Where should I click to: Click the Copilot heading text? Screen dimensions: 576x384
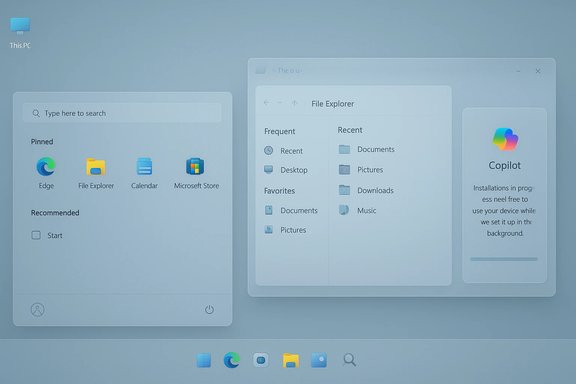point(504,165)
